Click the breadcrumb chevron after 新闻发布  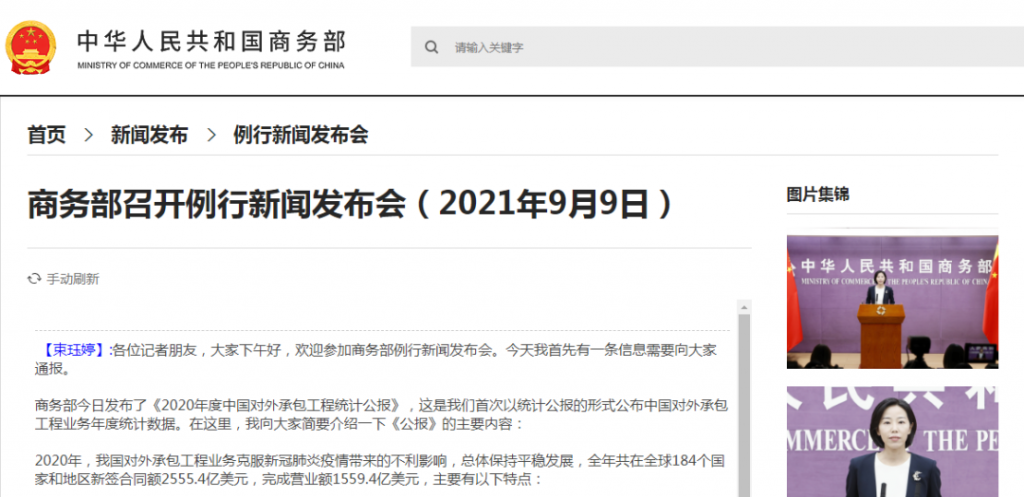(x=211, y=135)
